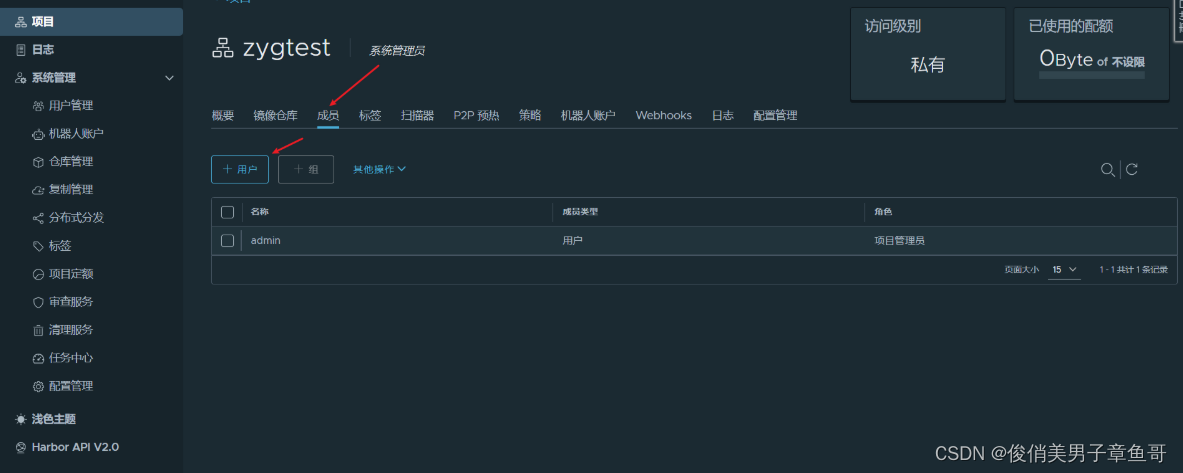
Task: Collapse the 系统管理 sidebar section chevron
Action: click(x=170, y=78)
